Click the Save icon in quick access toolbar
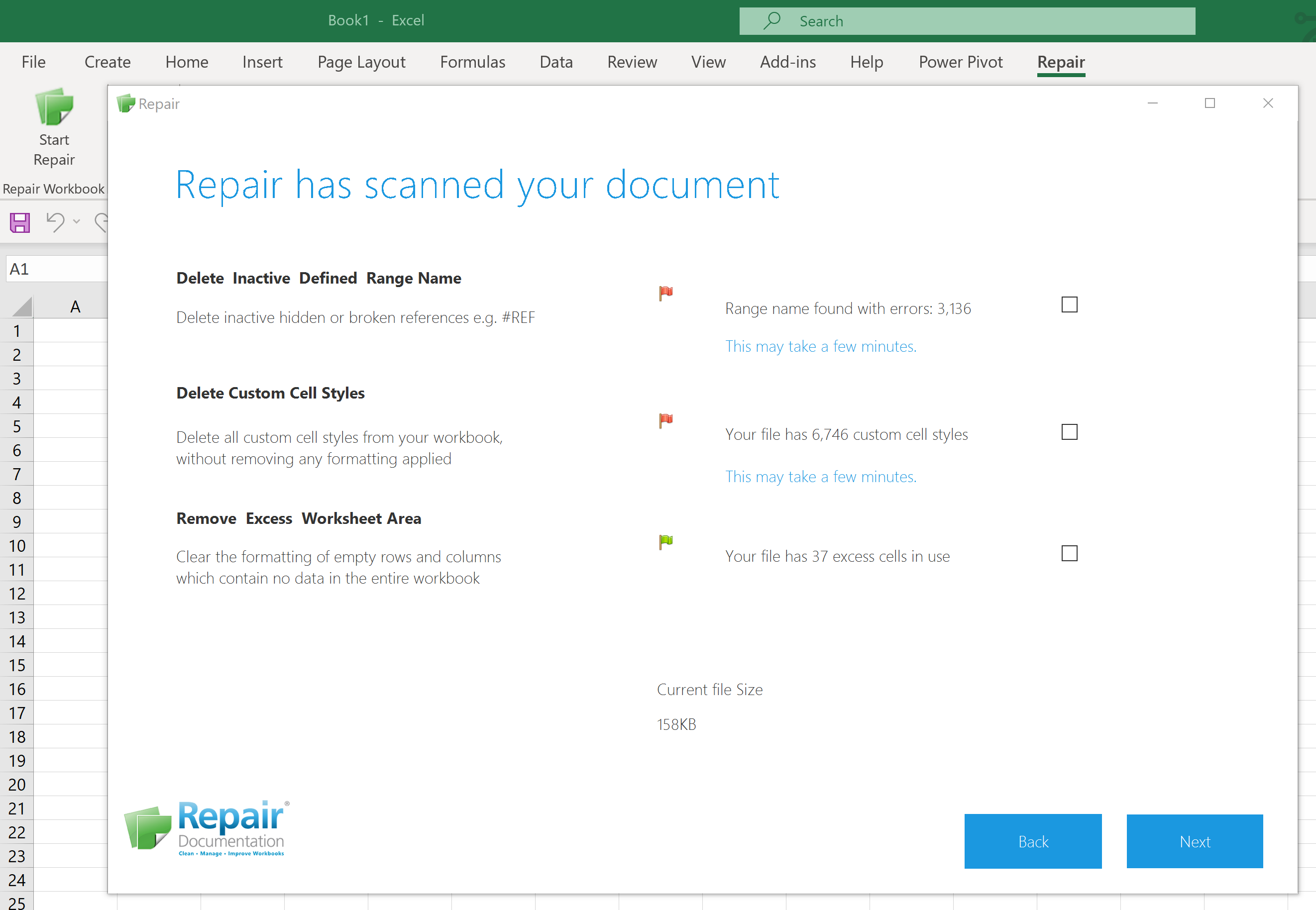Image resolution: width=1316 pixels, height=910 pixels. pyautogui.click(x=19, y=222)
